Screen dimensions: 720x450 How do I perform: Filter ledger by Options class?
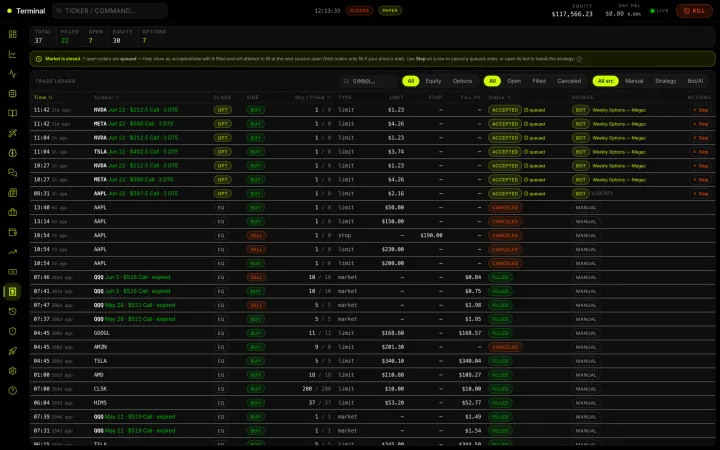[462, 81]
